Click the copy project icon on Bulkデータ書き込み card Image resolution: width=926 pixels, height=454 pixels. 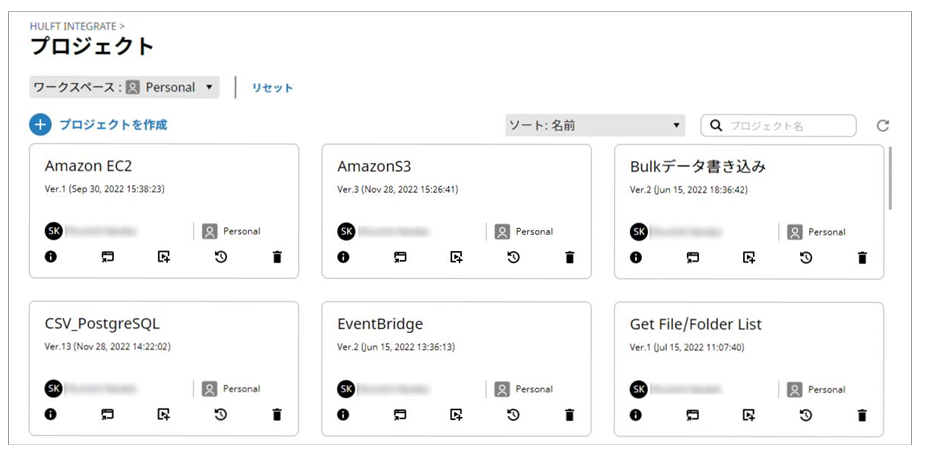(749, 258)
